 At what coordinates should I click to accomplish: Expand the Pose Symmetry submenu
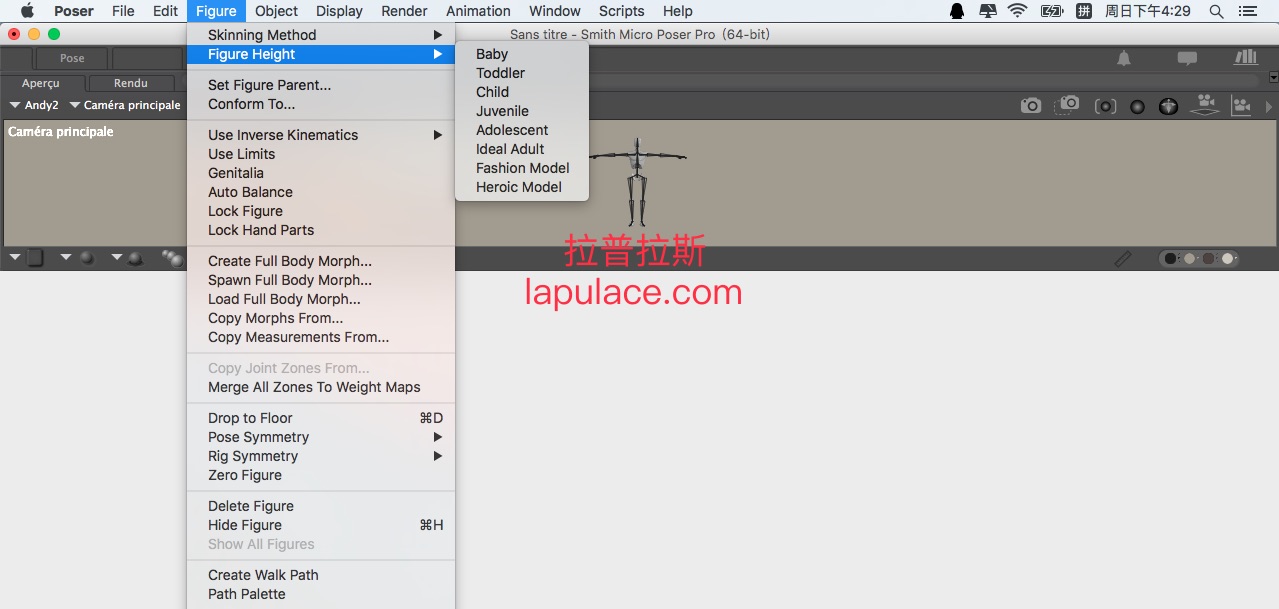pos(321,437)
